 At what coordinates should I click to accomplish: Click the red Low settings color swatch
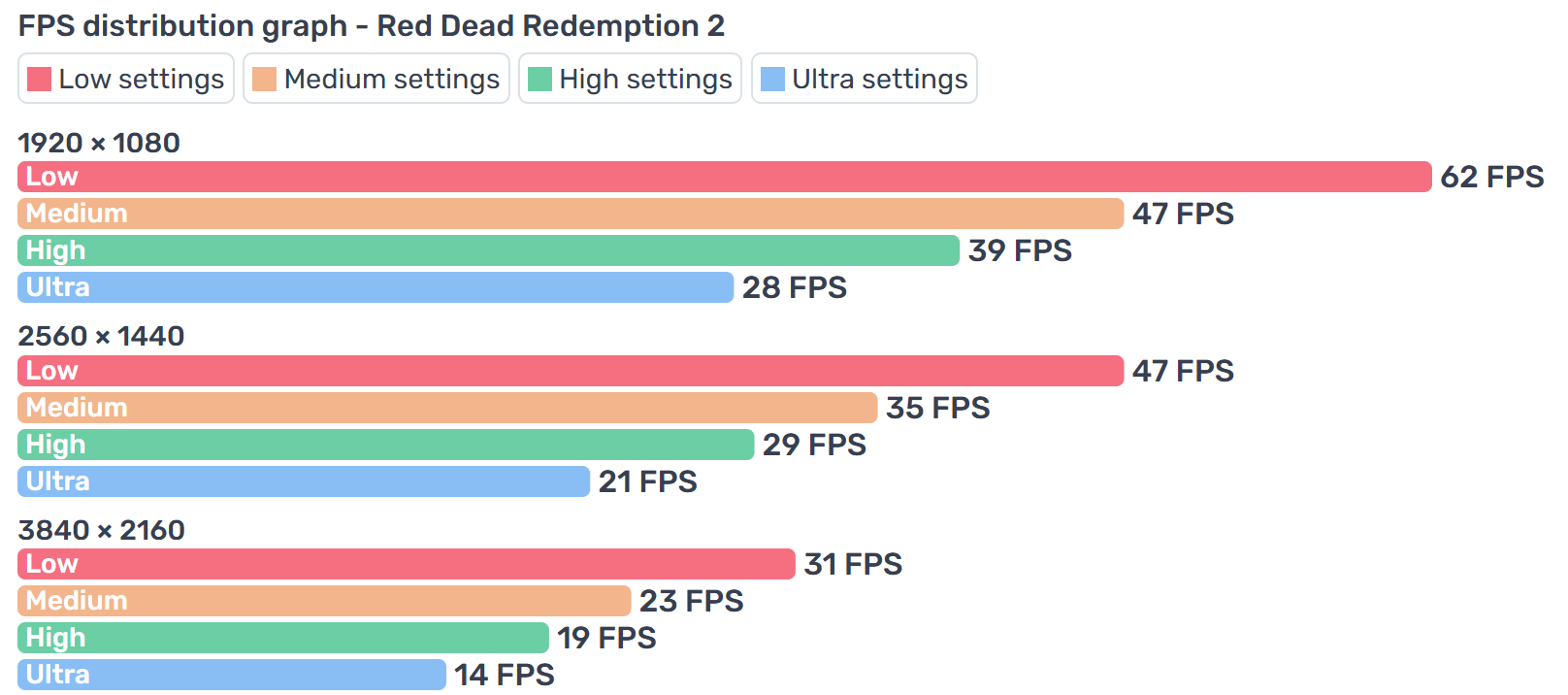click(40, 80)
